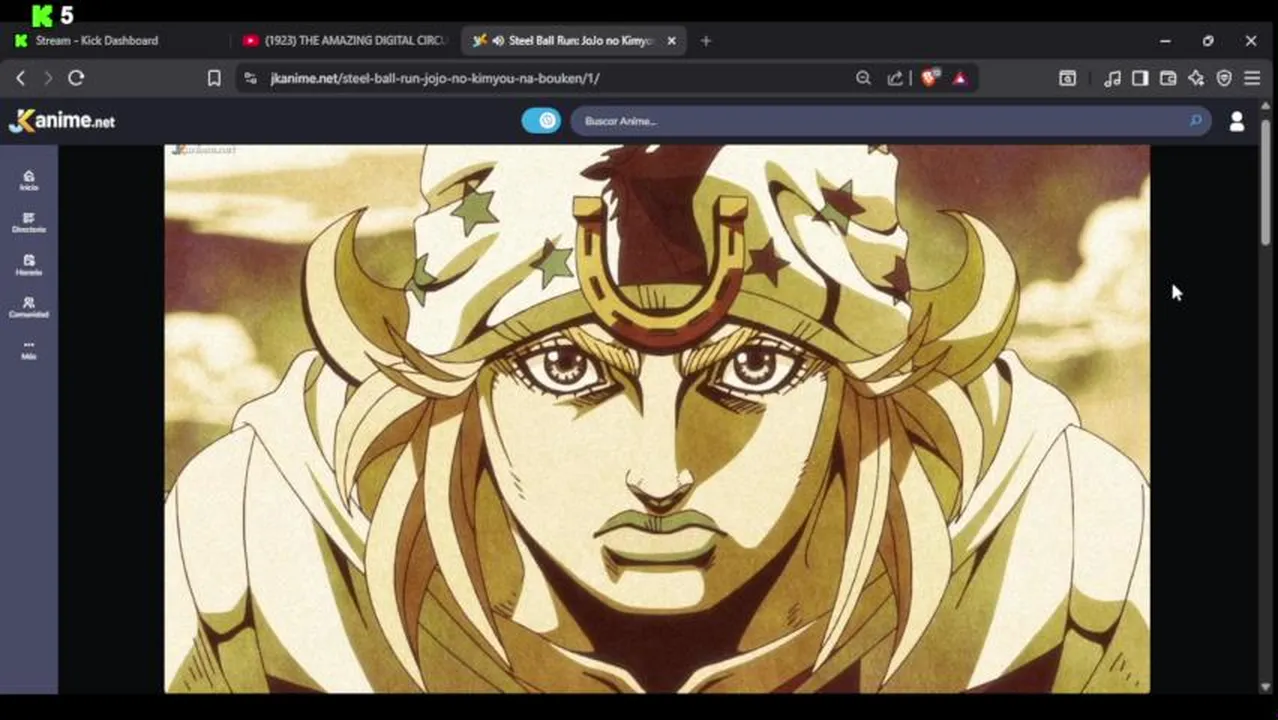Click the zoom-out magnifier in address bar
Viewport: 1278px width, 720px height.
click(863, 78)
